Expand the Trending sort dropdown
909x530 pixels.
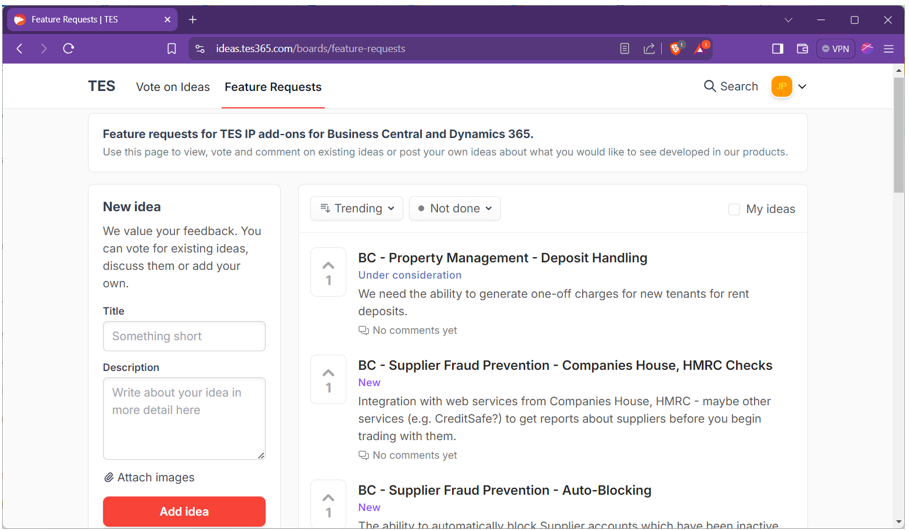357,208
